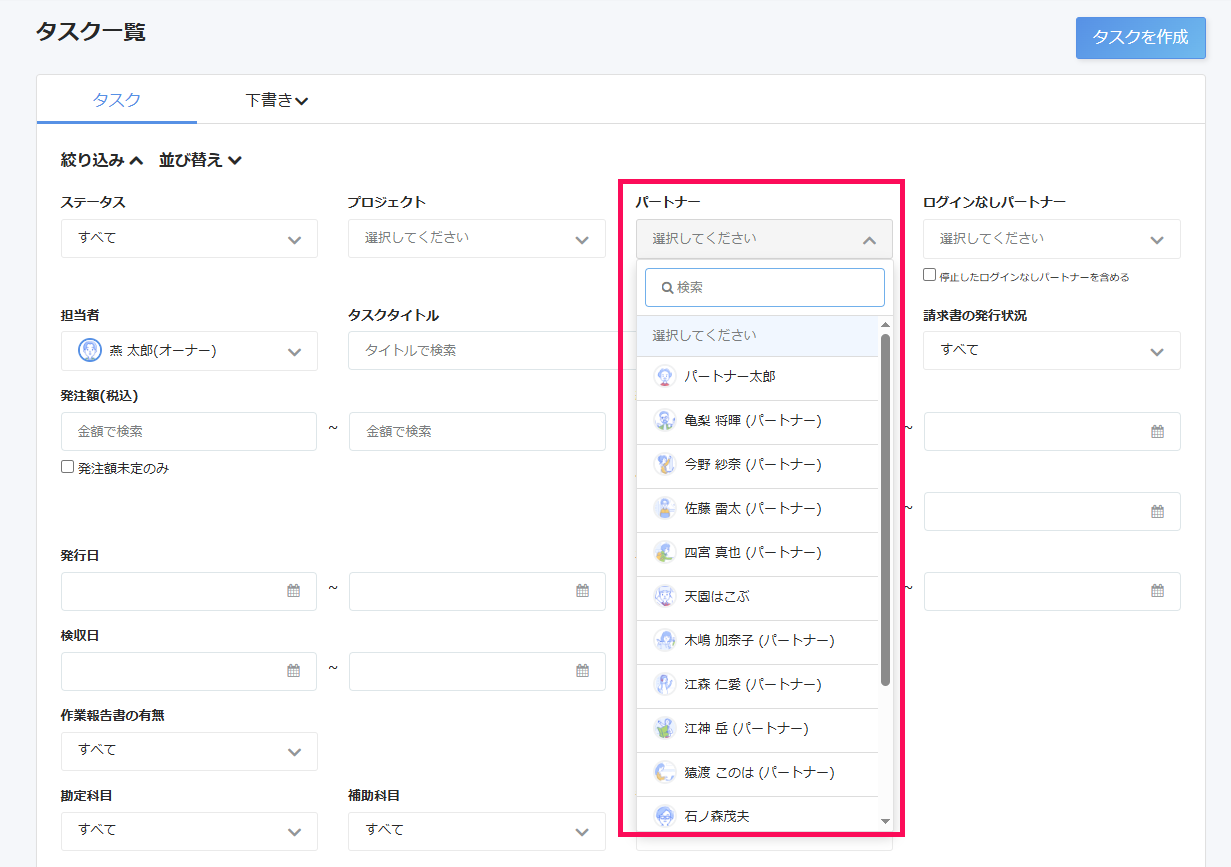Open the 補助科目 dropdown
This screenshot has width=1231, height=867.
(x=477, y=831)
